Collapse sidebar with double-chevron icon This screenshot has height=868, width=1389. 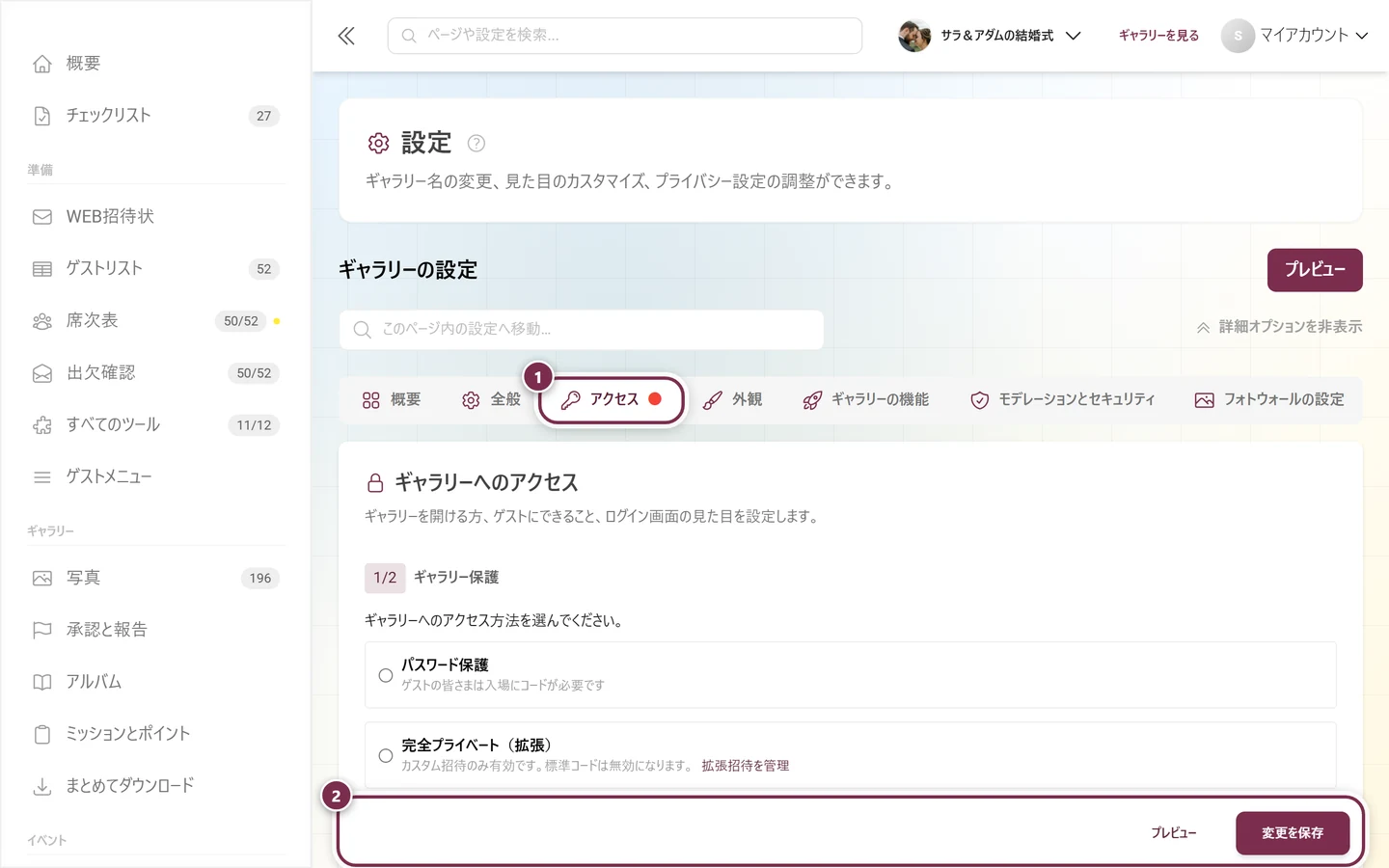pyautogui.click(x=346, y=36)
